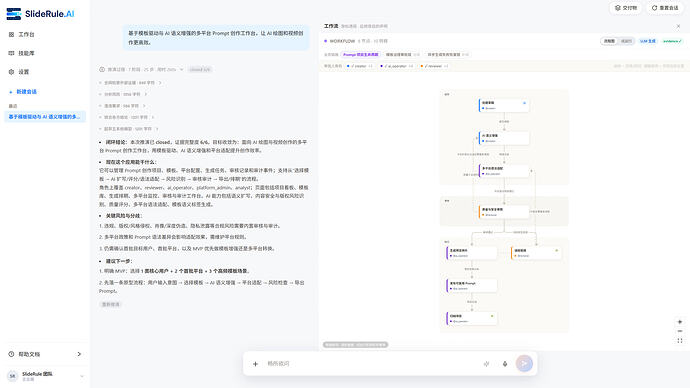The width and height of the screenshot is (690, 388).
Task: Zoom in the workflow canvas
Action: 680,322
